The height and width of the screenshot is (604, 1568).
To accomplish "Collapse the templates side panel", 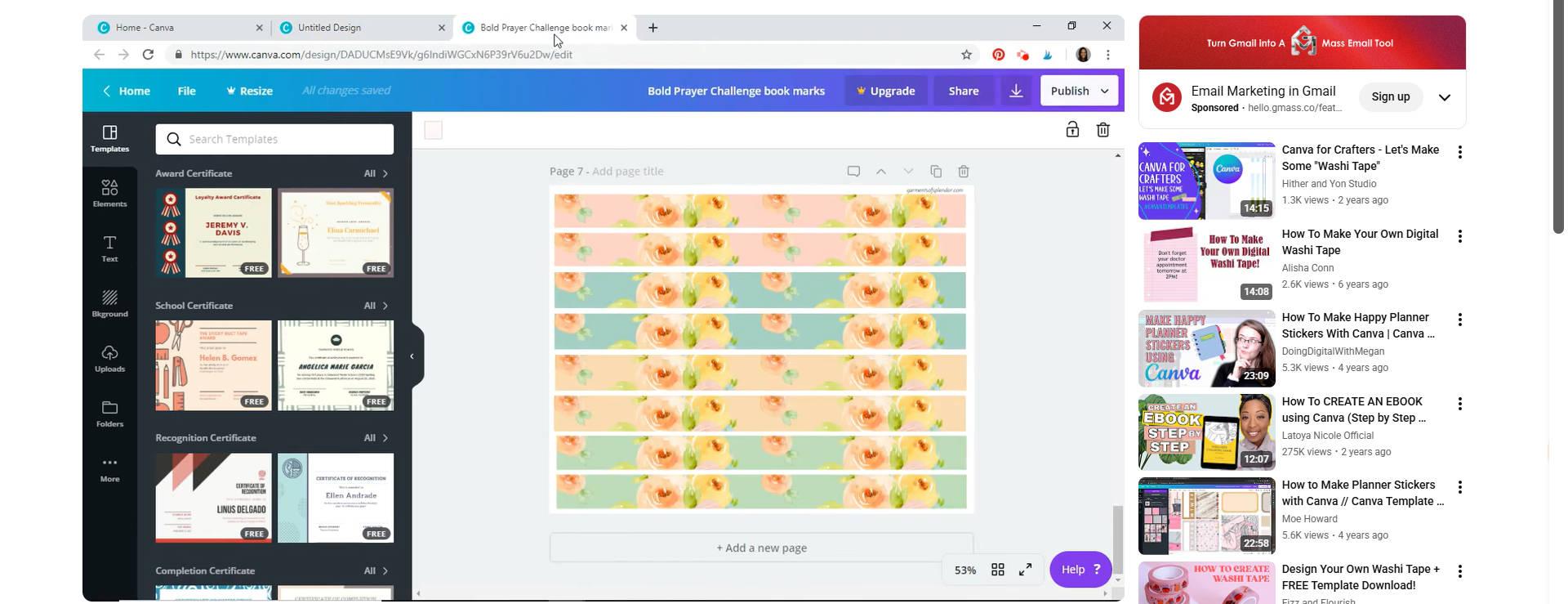I will (x=412, y=356).
